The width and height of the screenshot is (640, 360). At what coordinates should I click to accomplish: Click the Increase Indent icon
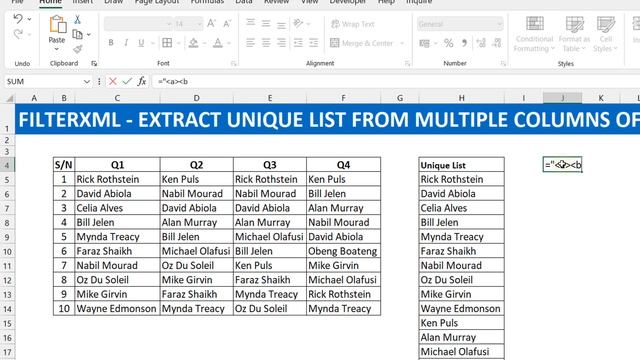313,42
